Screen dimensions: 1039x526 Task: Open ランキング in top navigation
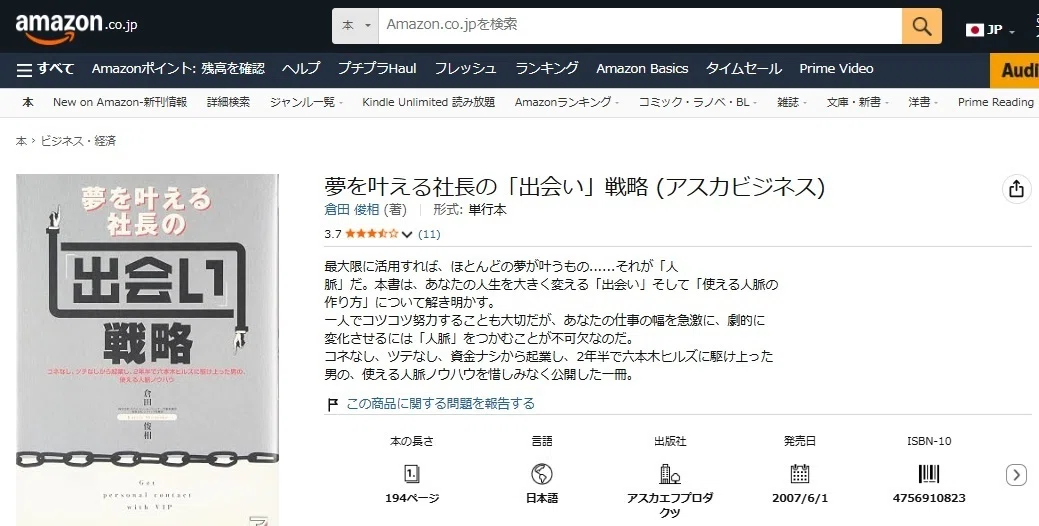(x=547, y=69)
